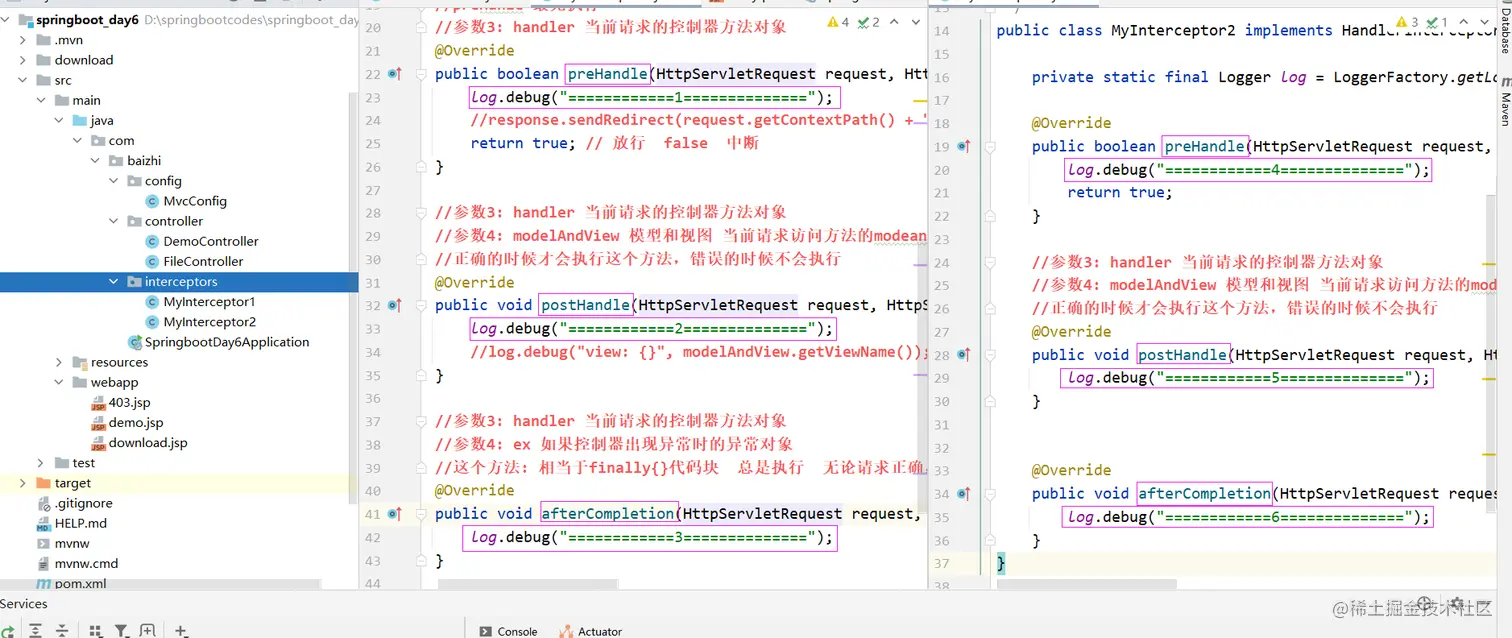Go to next highlighted error in MyInterceptor2 editor
The width and height of the screenshot is (1512, 638).
[x=1483, y=22]
